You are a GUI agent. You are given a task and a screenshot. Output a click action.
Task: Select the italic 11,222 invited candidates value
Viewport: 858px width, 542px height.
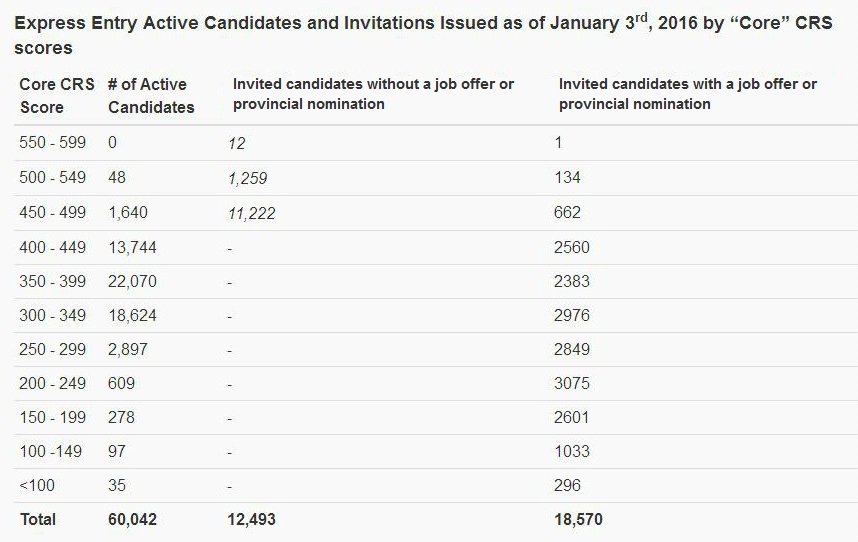[251, 213]
